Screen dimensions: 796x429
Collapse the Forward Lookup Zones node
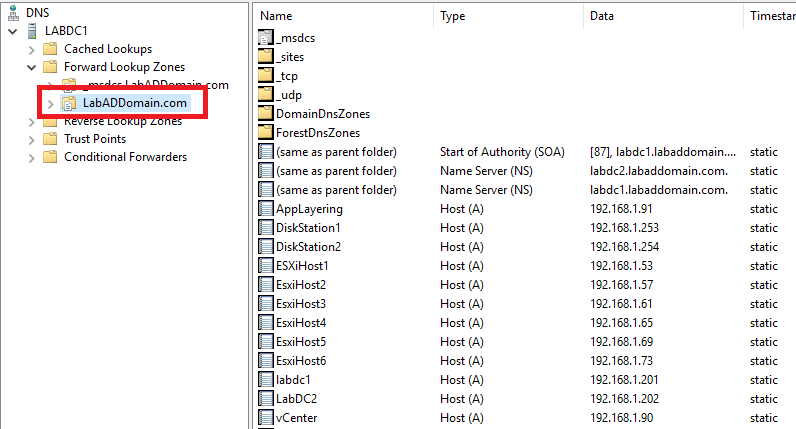(31, 67)
